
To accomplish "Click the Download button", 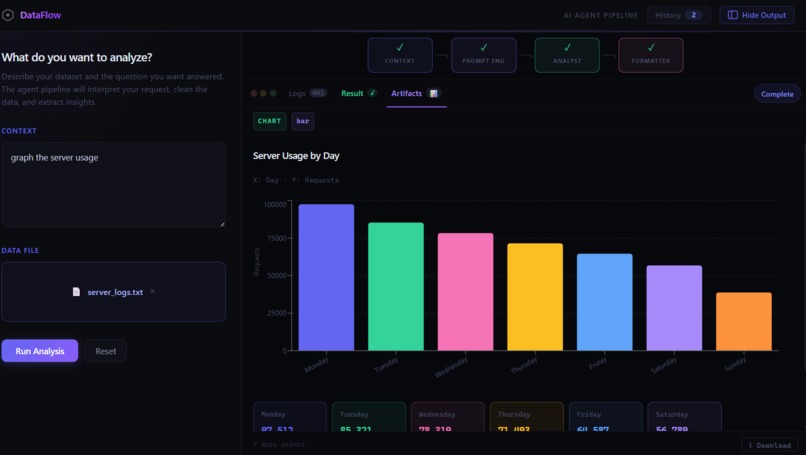I will pyautogui.click(x=770, y=445).
